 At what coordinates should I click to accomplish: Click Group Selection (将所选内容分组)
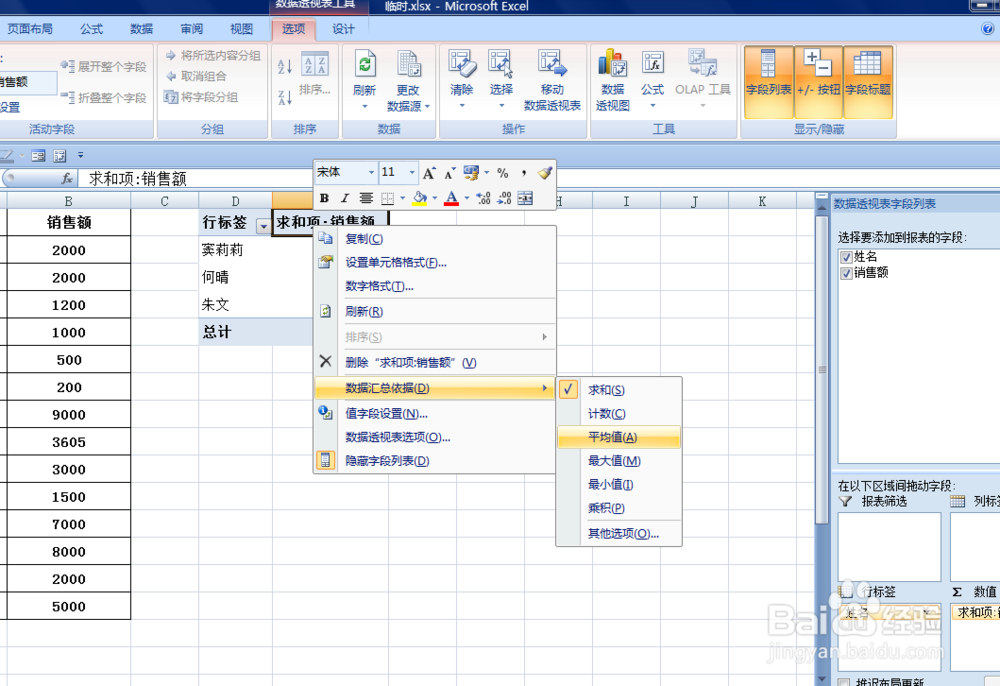[x=213, y=55]
